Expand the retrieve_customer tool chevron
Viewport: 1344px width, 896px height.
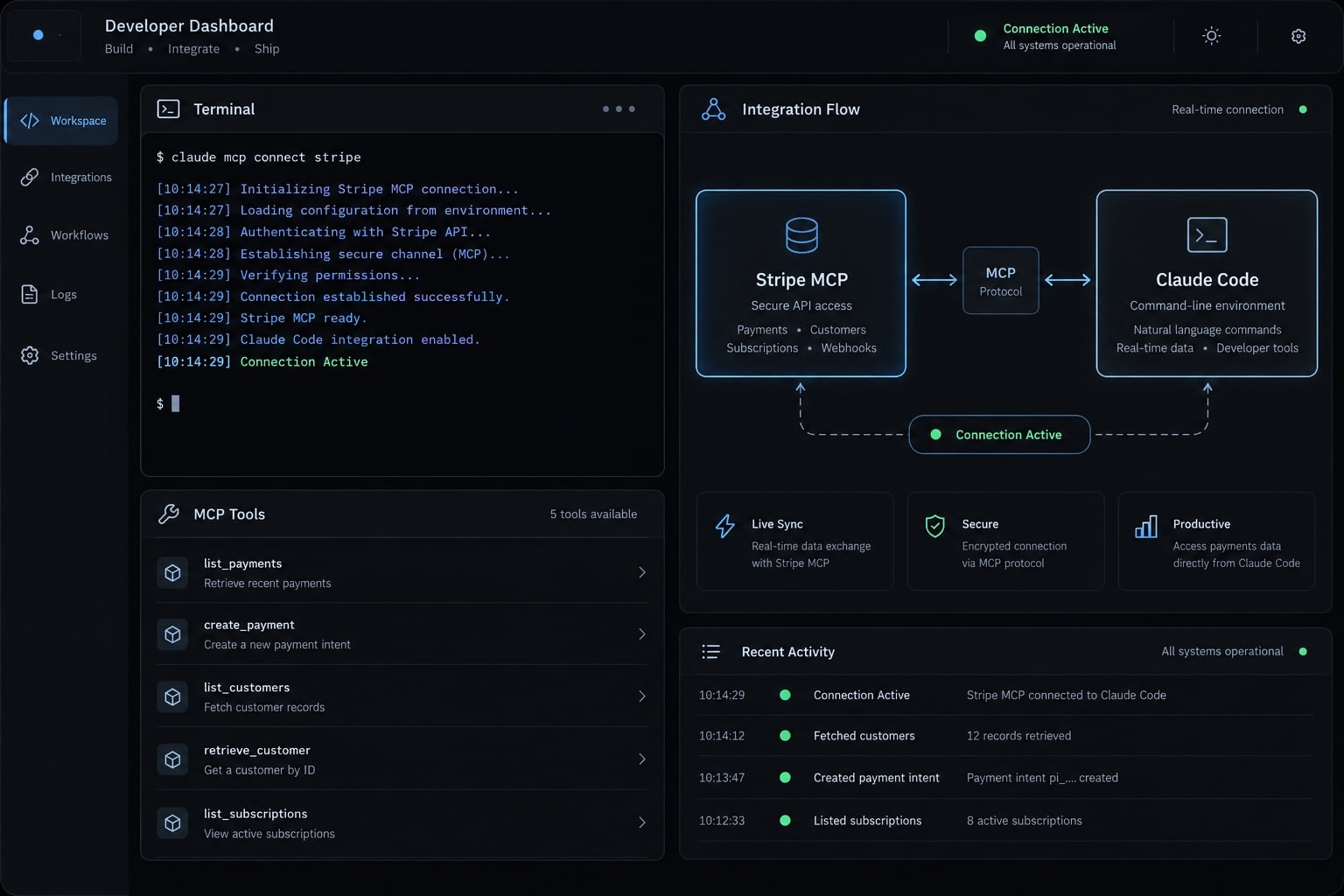pos(641,759)
